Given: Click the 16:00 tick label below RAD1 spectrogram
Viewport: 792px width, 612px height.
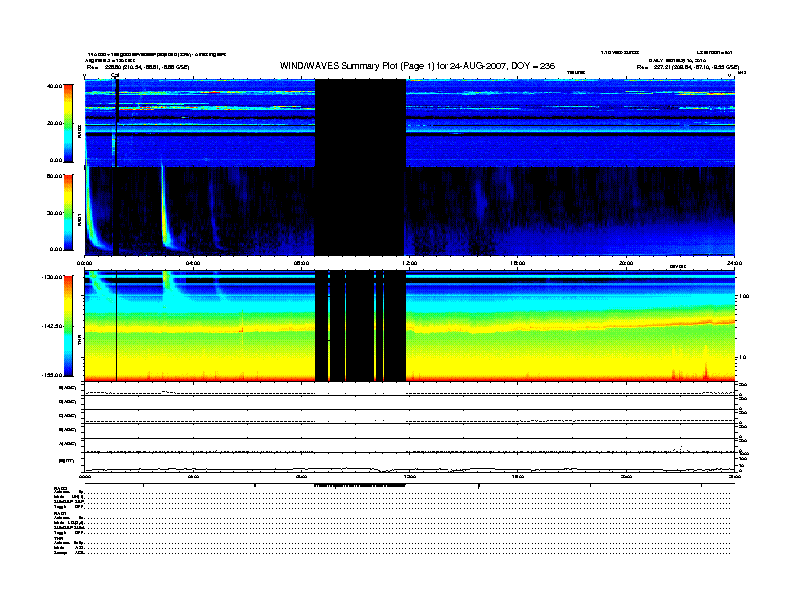Looking at the screenshot, I should tap(518, 263).
